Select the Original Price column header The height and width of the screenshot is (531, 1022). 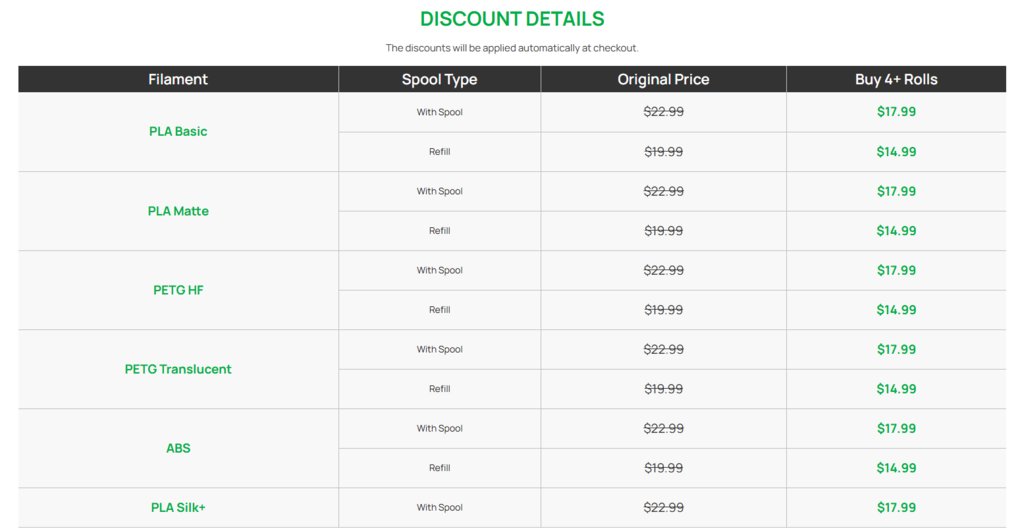pos(664,79)
